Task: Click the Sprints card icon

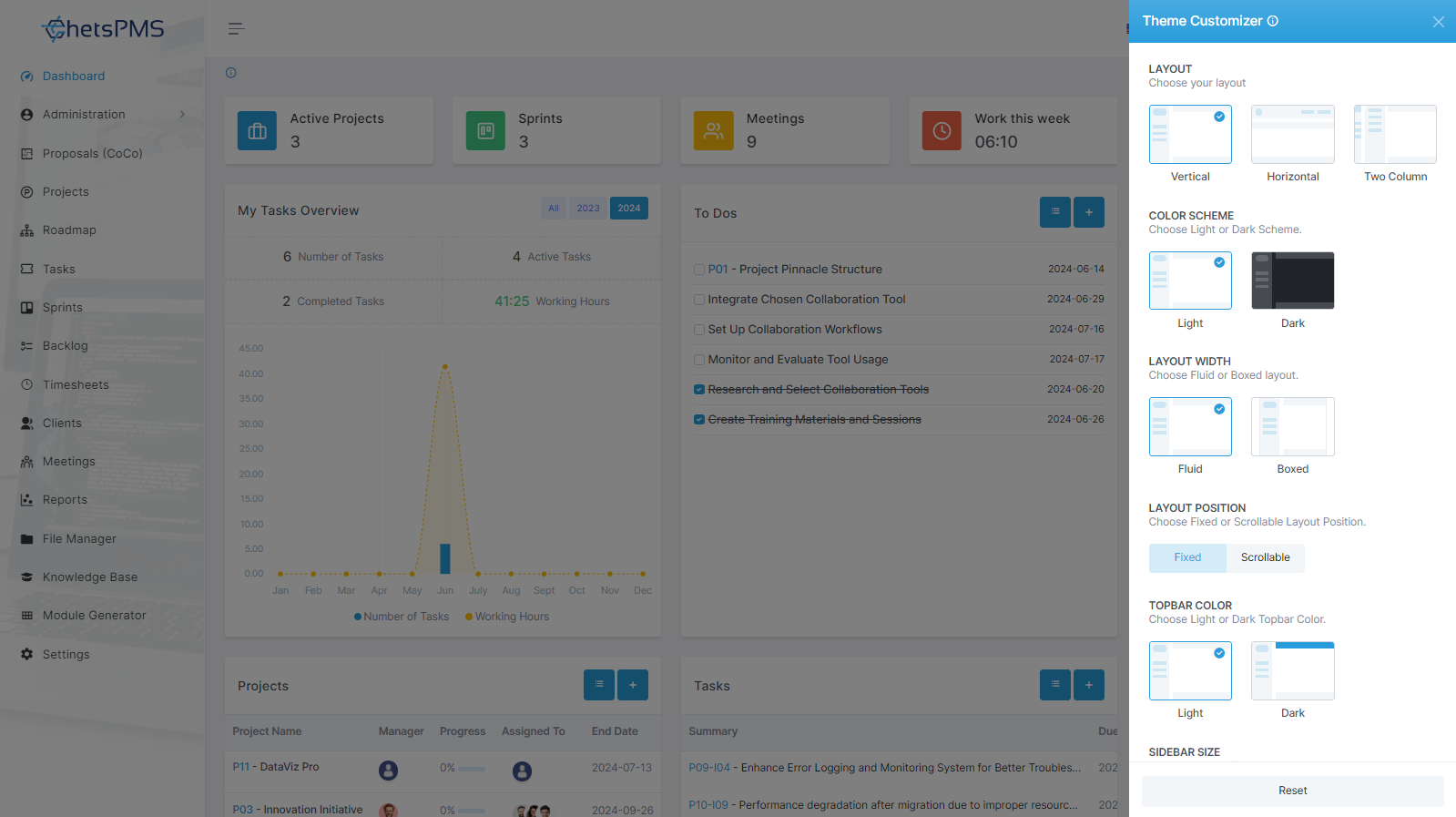Action: click(485, 131)
